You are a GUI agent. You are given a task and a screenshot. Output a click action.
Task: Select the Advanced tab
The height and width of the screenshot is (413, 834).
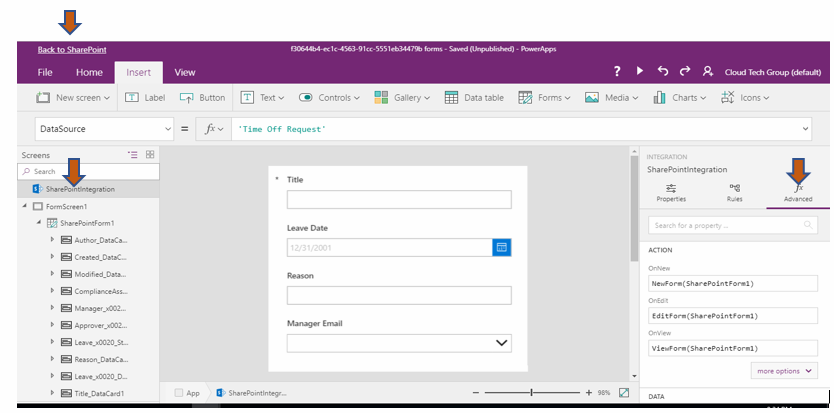coord(798,193)
